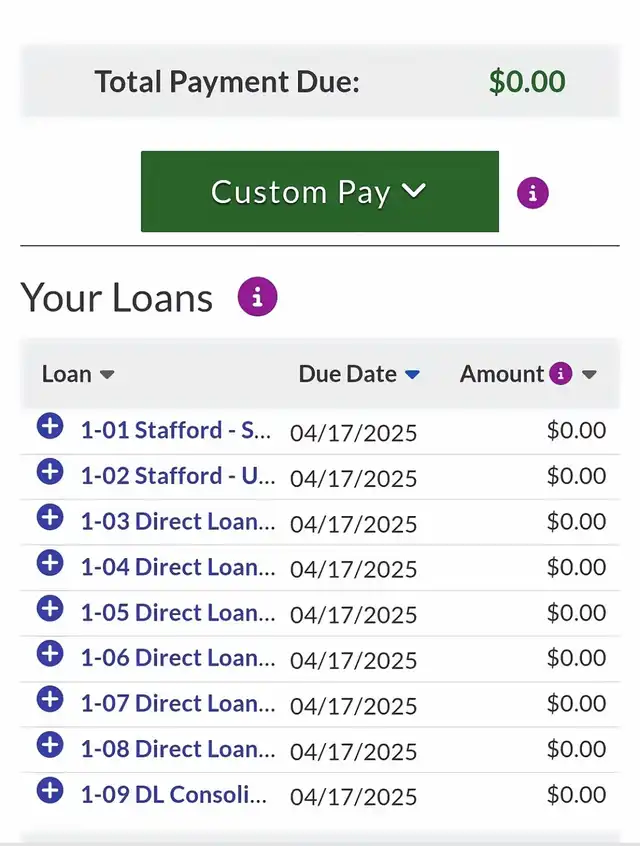Click info icon in Amount column header
This screenshot has width=640, height=846.
click(561, 374)
